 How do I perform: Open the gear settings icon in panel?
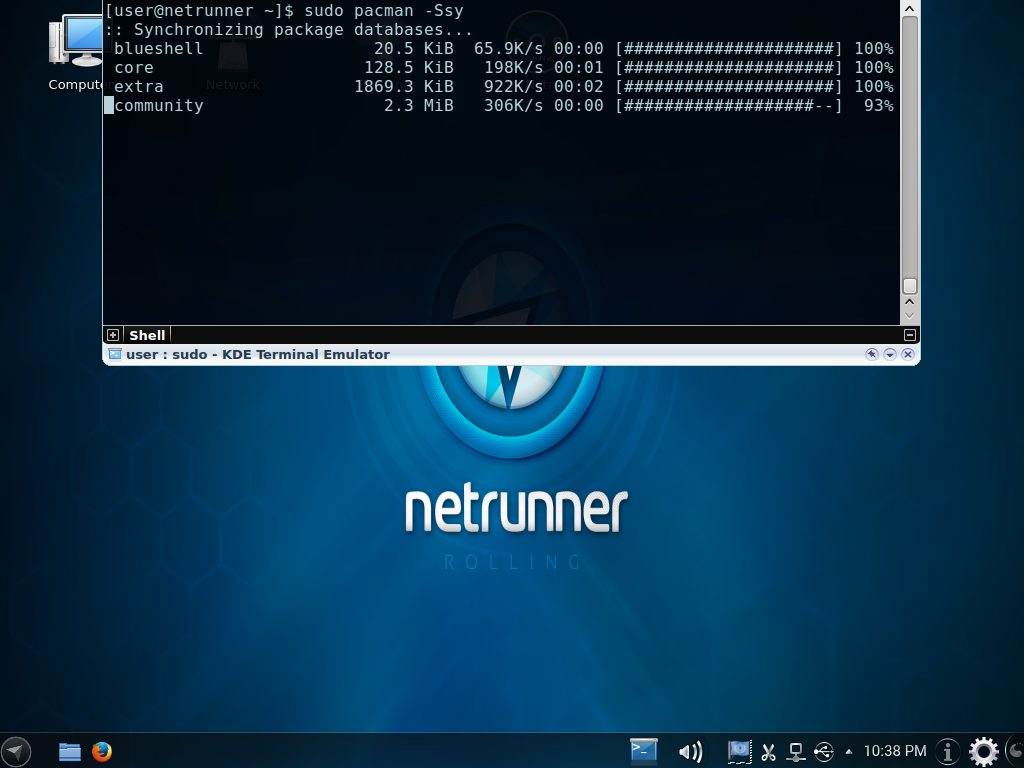pos(984,752)
